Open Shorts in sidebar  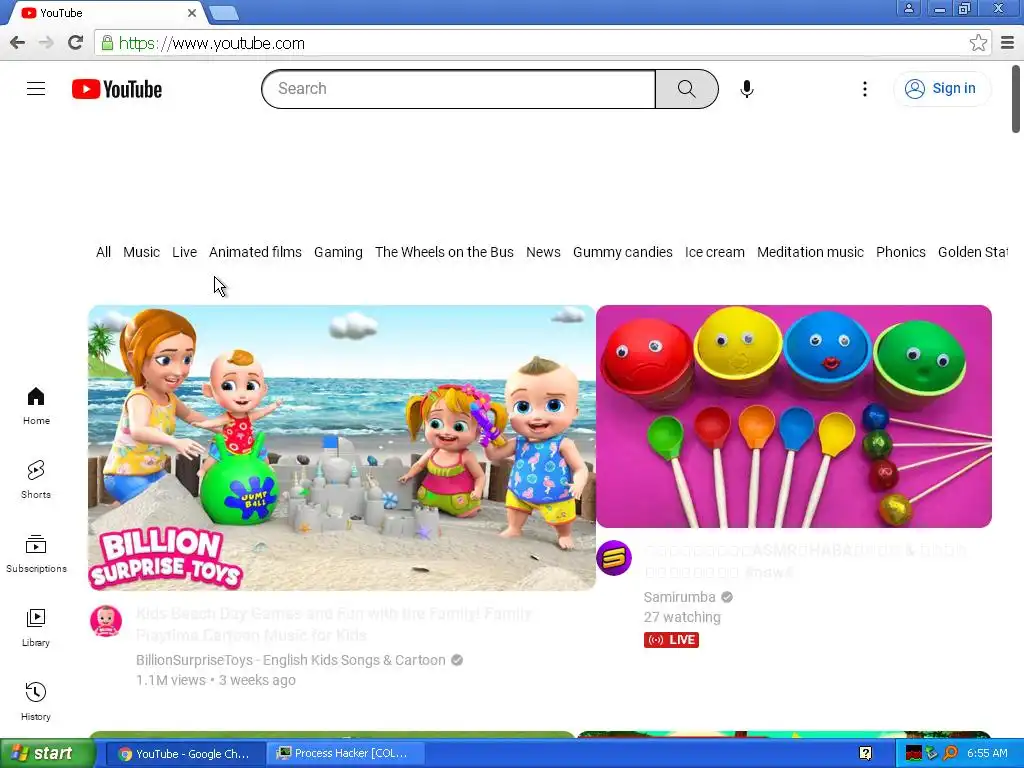[36, 479]
